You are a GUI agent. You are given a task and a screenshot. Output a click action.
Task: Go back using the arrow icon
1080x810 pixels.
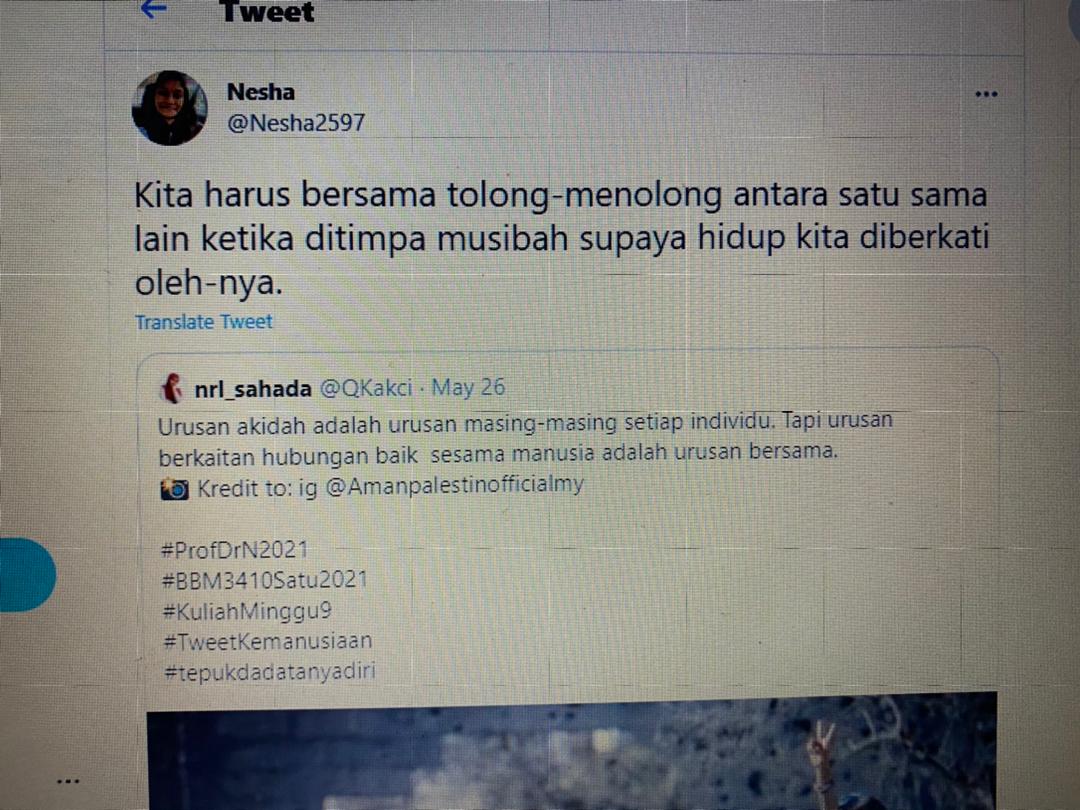tap(153, 9)
